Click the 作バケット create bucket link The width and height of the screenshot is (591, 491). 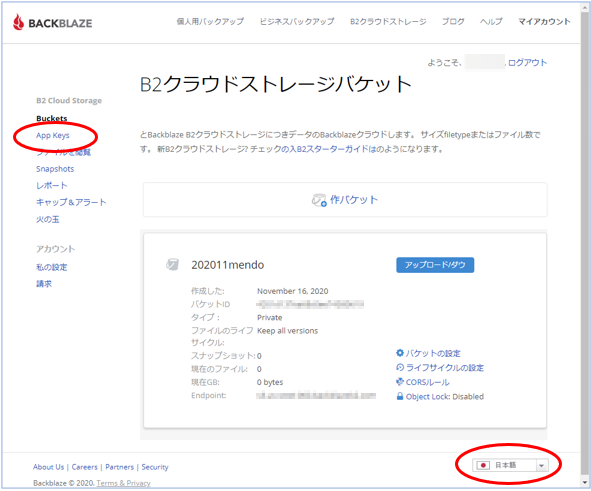pyautogui.click(x=354, y=200)
